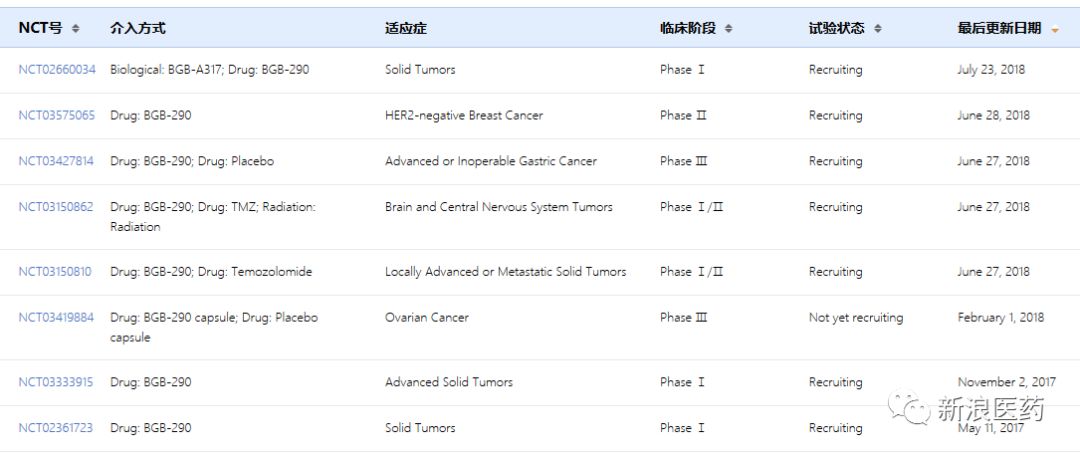
Task: Open trial NCT02660034
Action: pyautogui.click(x=57, y=70)
